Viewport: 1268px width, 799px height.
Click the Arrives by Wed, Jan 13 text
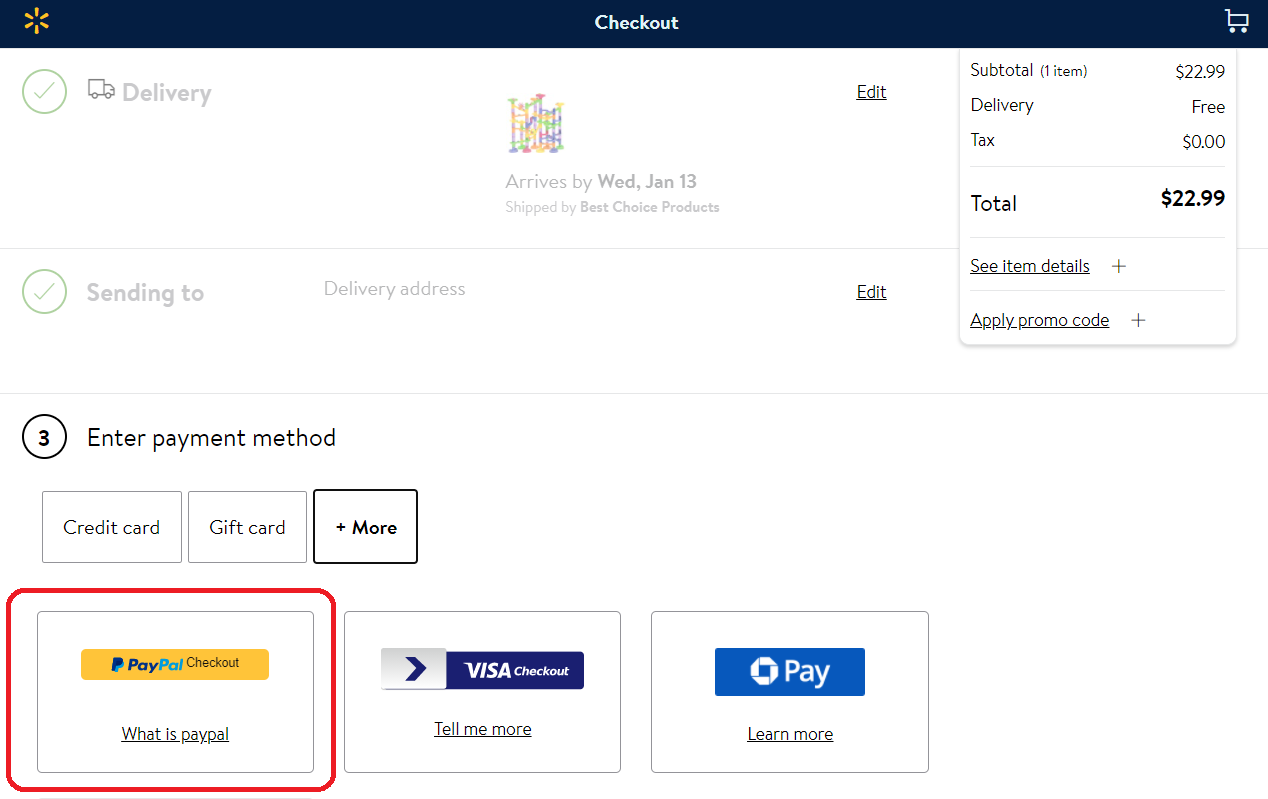click(x=601, y=182)
